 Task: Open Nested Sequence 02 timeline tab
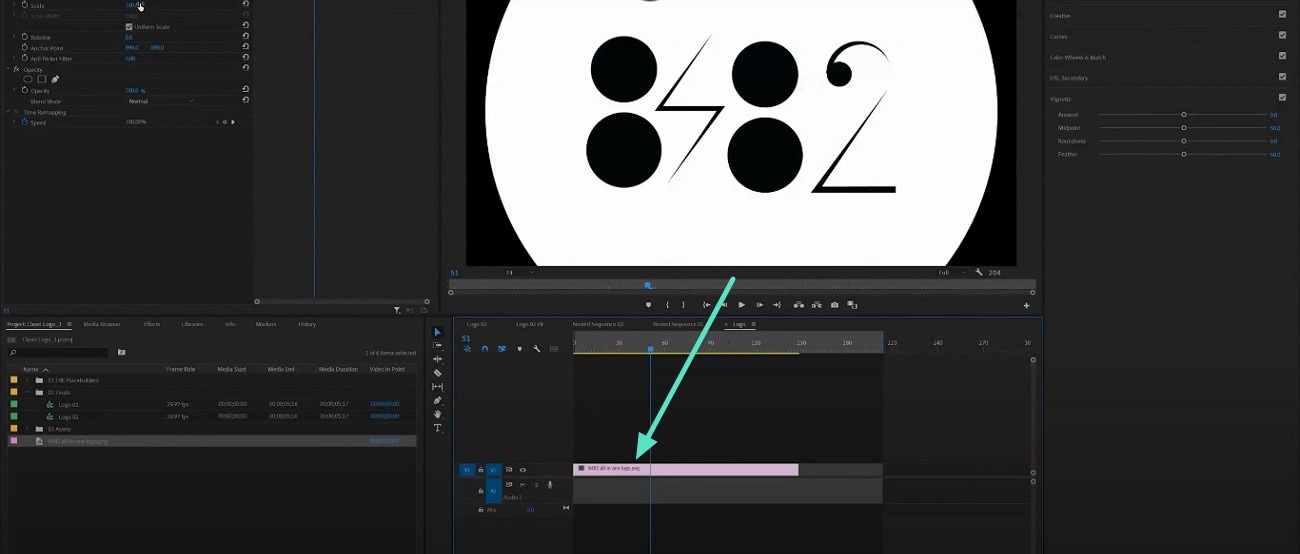pos(598,324)
